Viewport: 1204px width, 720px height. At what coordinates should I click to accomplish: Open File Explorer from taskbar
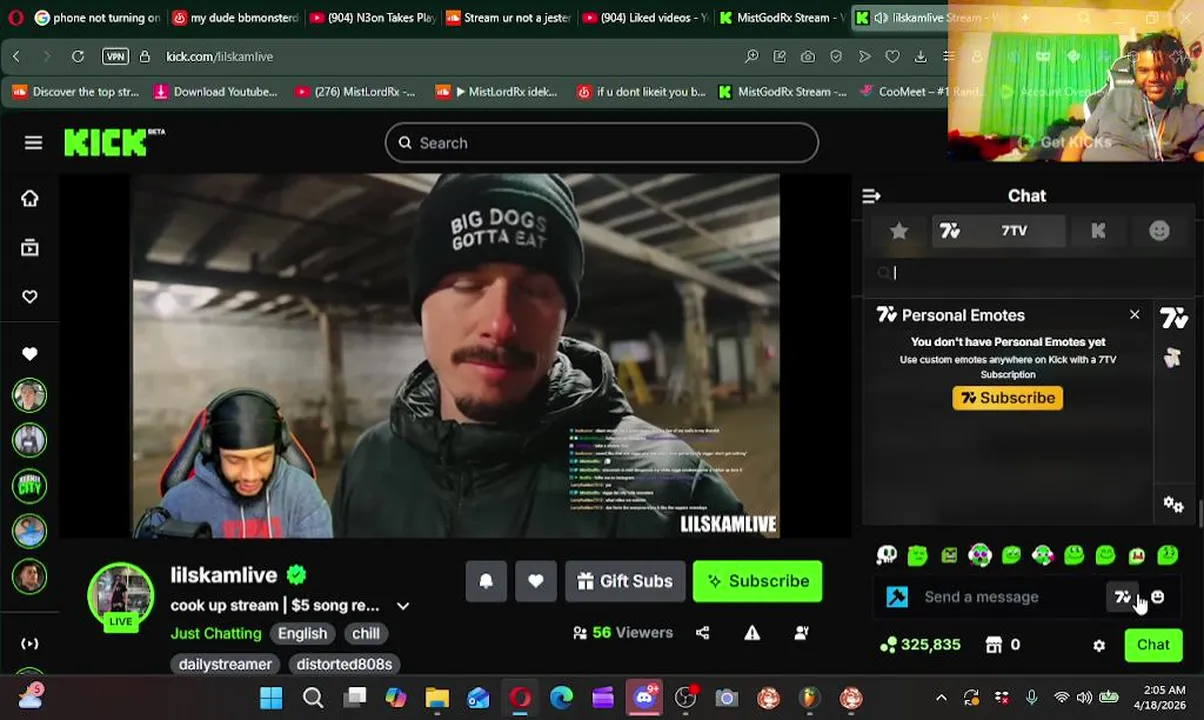437,698
